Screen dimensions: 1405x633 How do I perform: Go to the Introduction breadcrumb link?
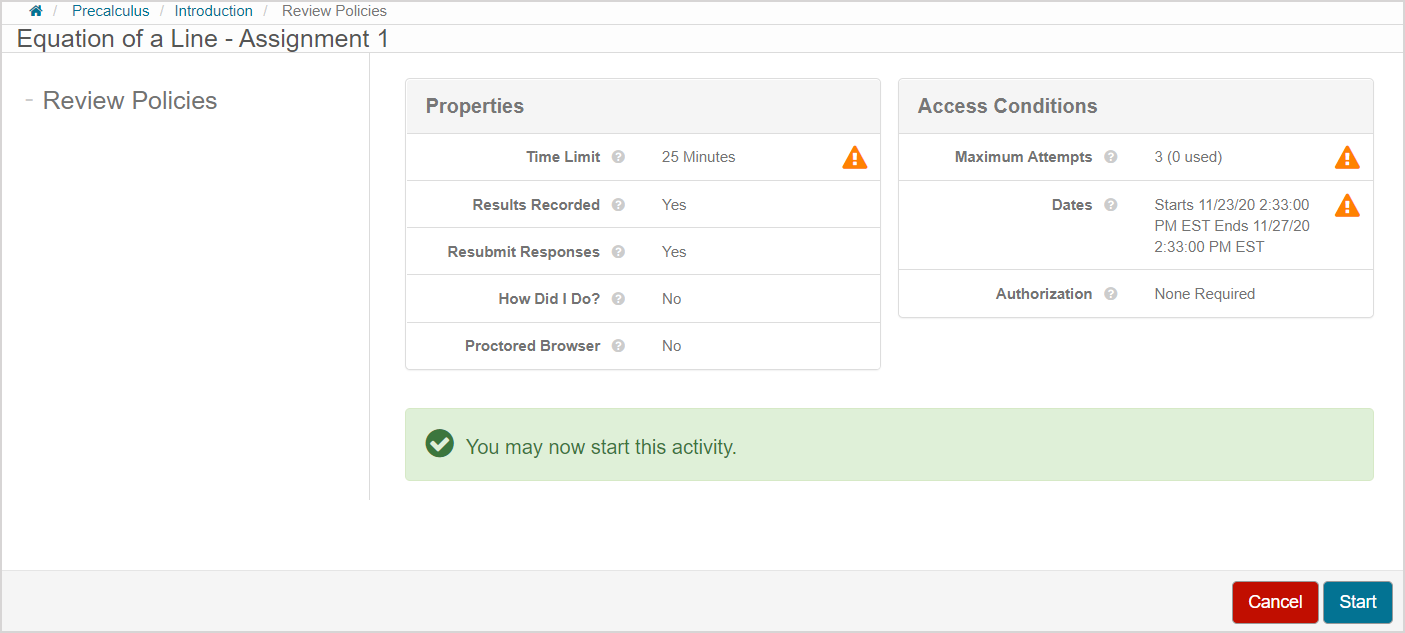pyautogui.click(x=213, y=11)
